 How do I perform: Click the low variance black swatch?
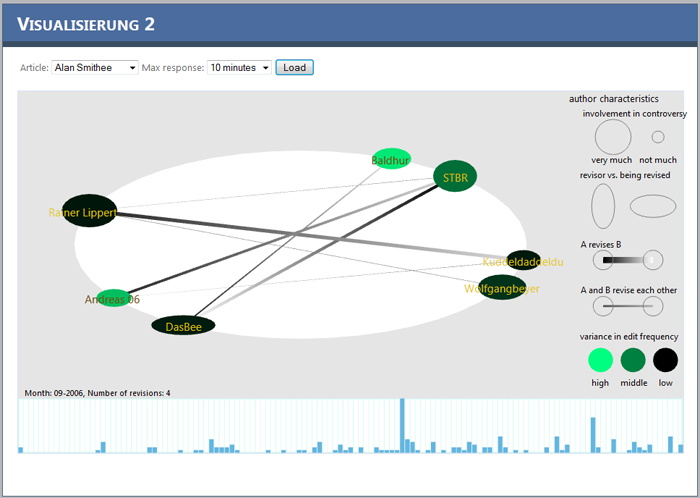click(666, 360)
